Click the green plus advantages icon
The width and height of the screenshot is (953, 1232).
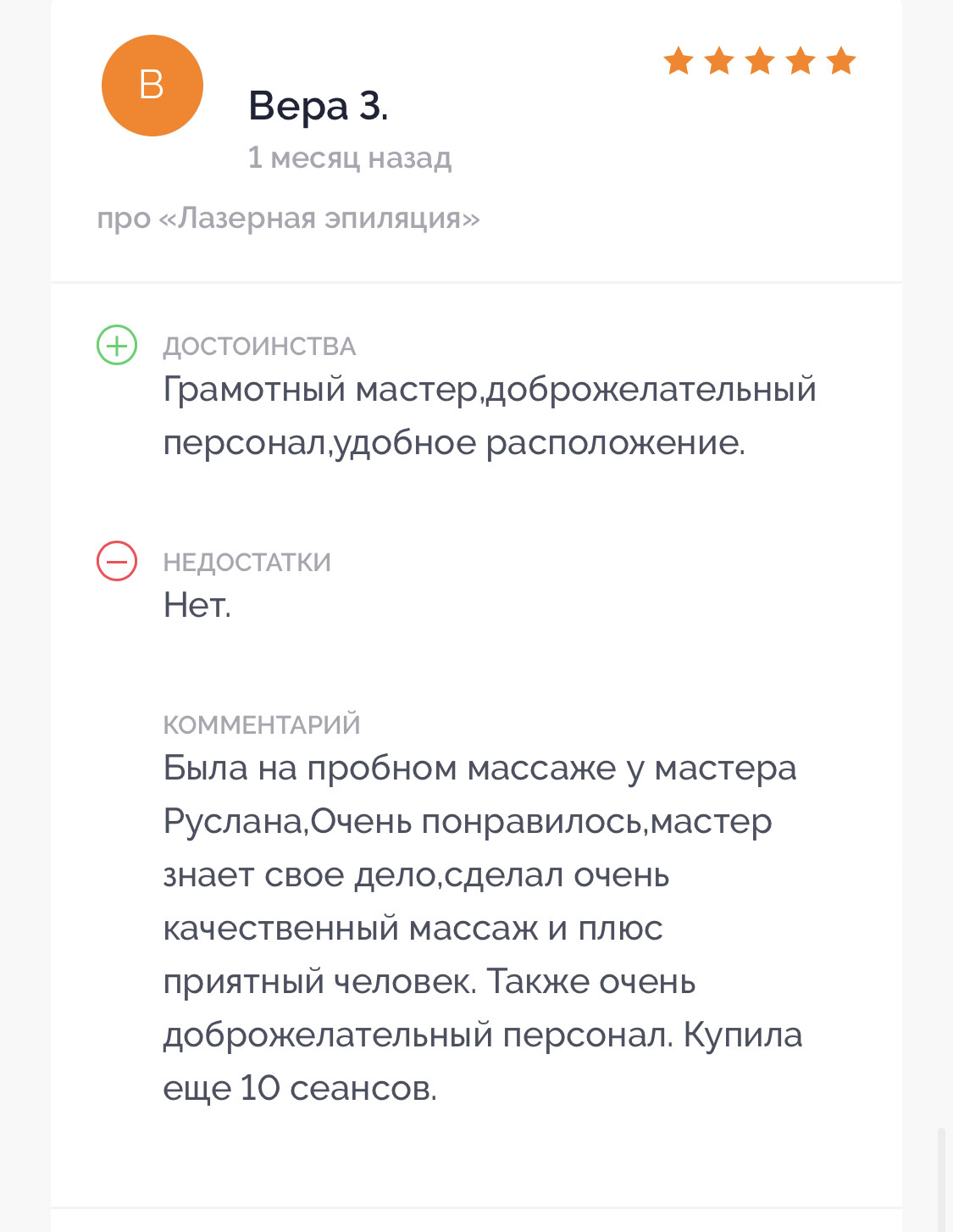click(x=117, y=345)
